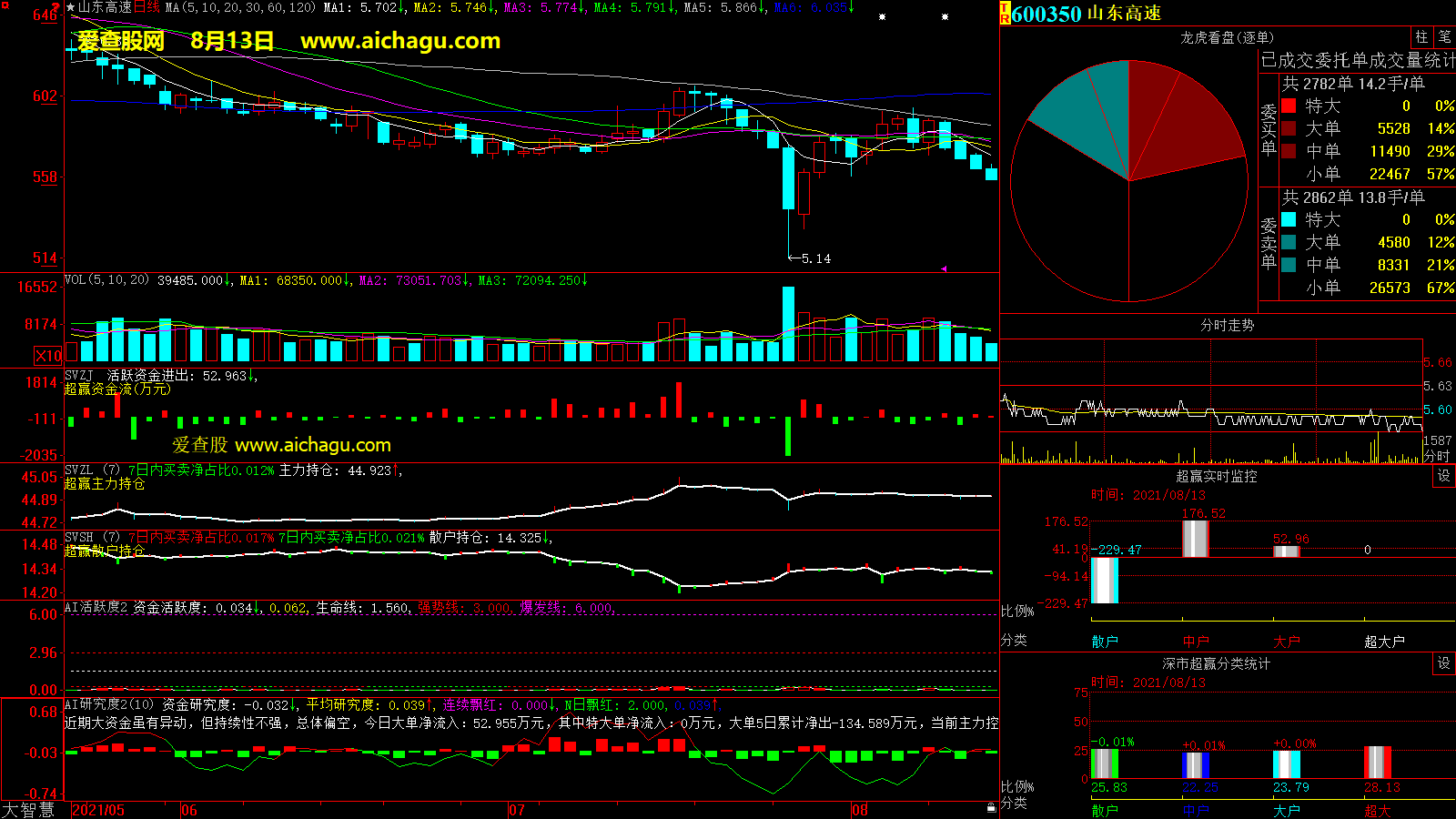Image resolution: width=1456 pixels, height=819 pixels.
Task: Click the 2021/05 date on the timeline
Action: (x=98, y=810)
